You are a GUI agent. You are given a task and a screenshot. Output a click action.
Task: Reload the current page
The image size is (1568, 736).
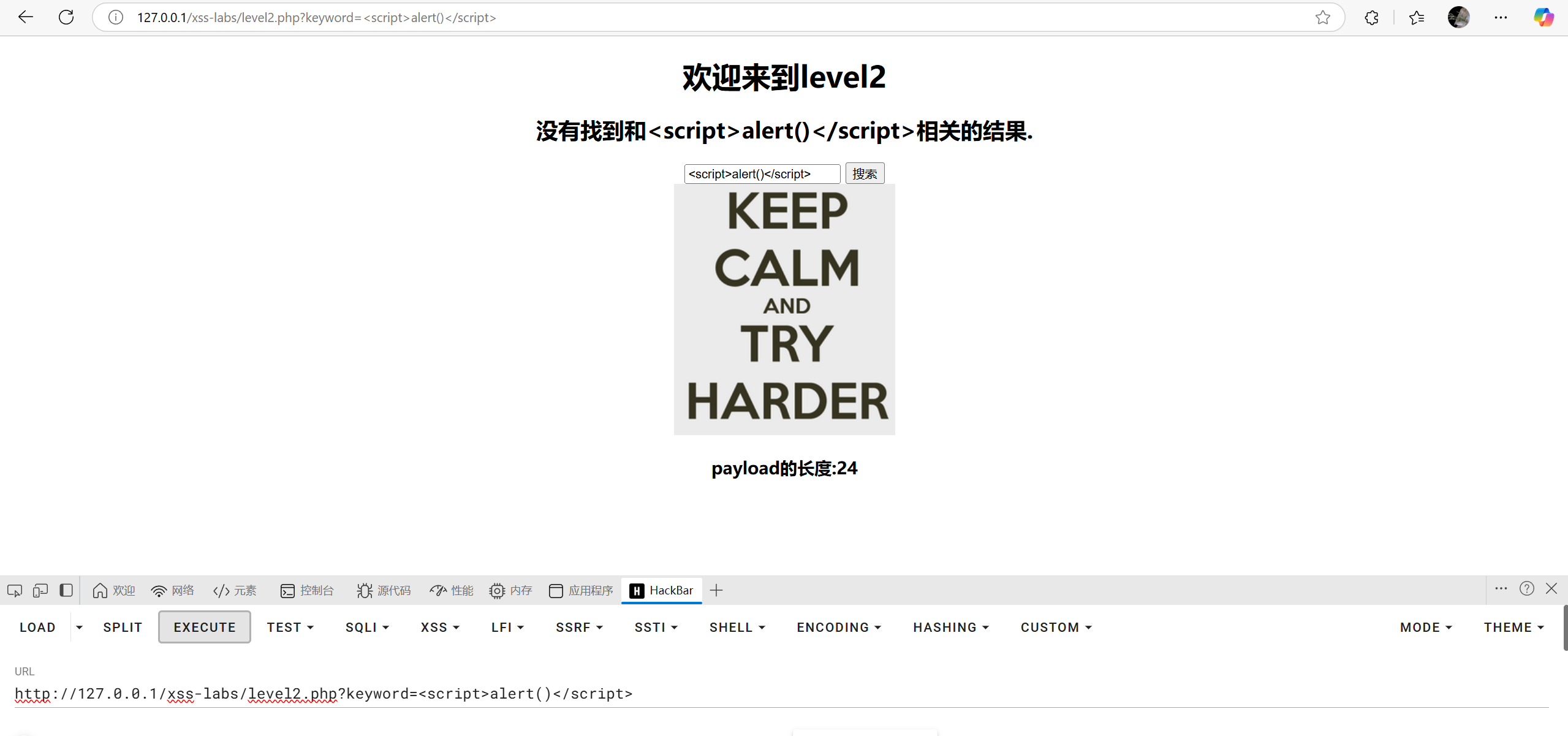point(66,17)
